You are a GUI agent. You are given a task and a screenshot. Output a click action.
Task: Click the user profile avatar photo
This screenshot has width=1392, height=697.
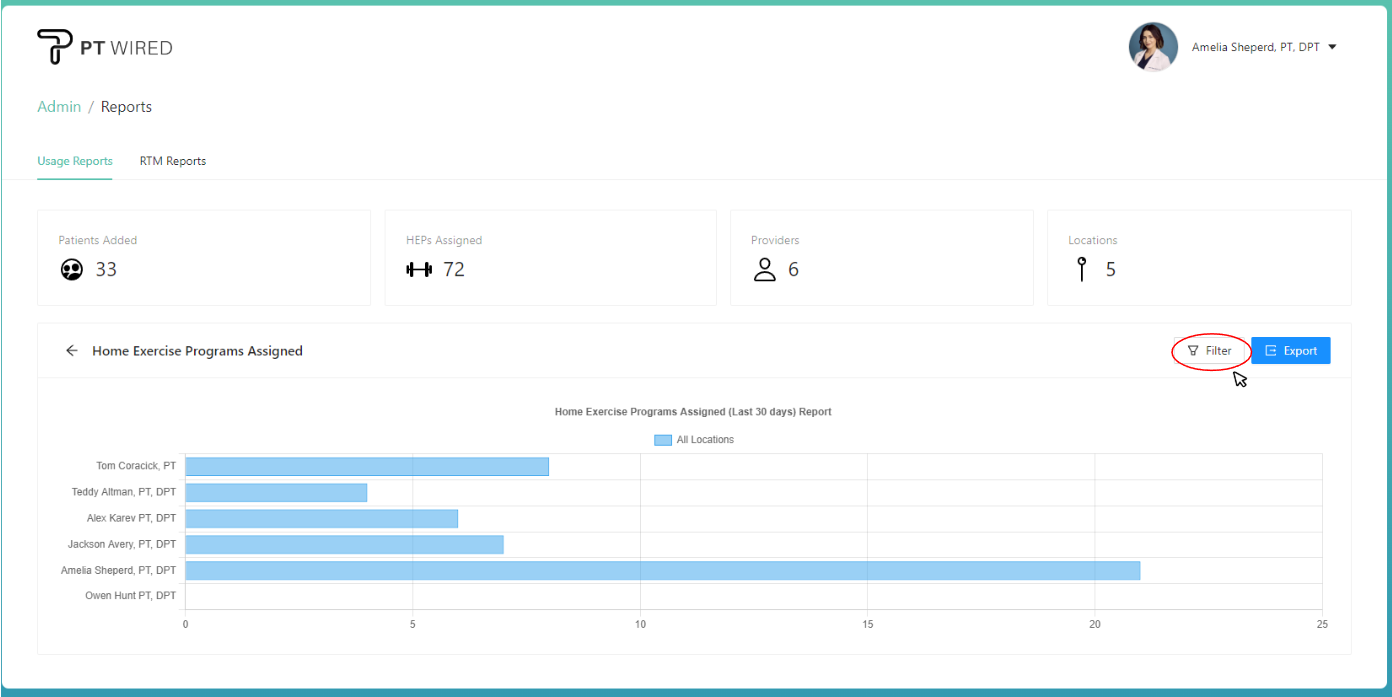[1153, 47]
